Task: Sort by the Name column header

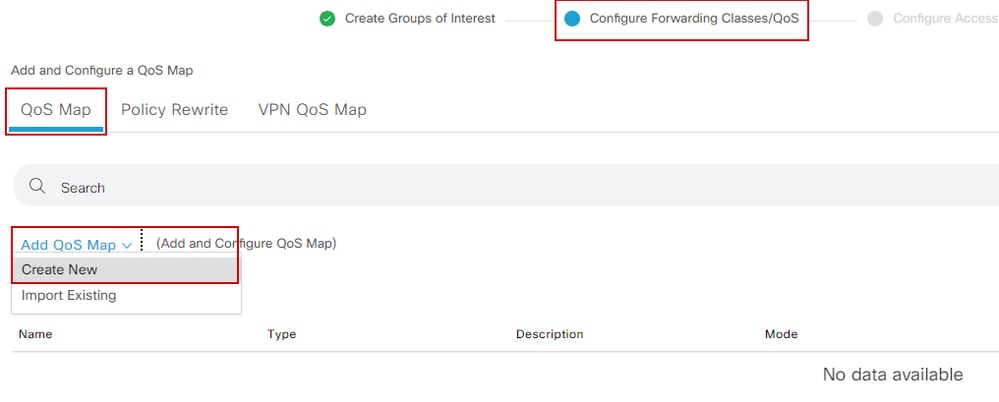Action: point(35,334)
